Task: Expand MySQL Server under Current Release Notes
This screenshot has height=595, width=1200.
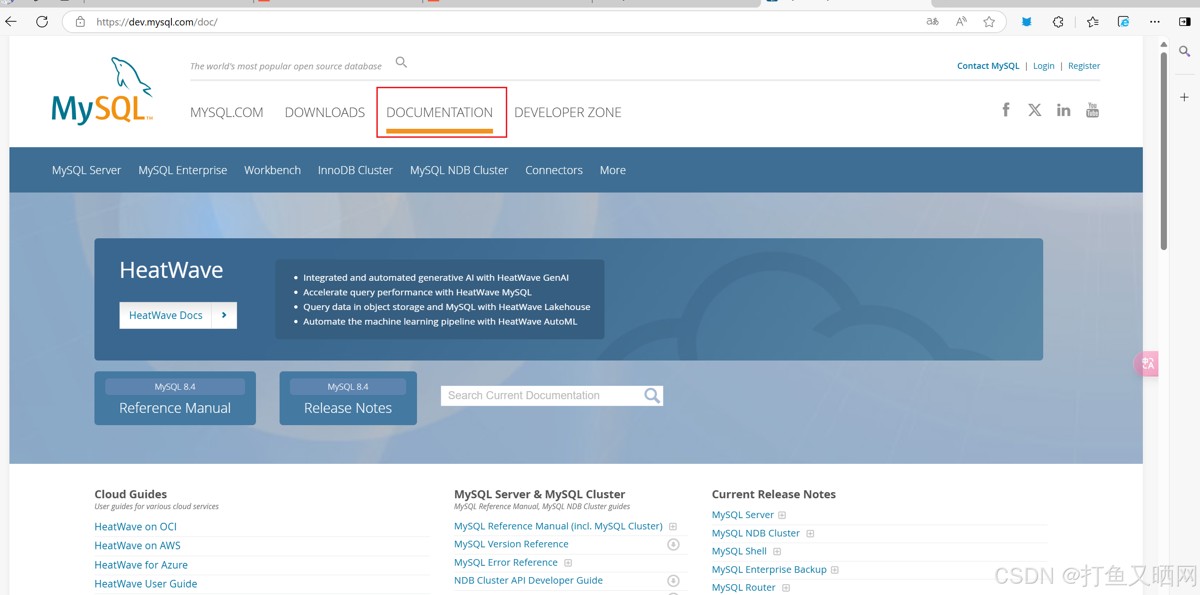Action: coord(782,515)
